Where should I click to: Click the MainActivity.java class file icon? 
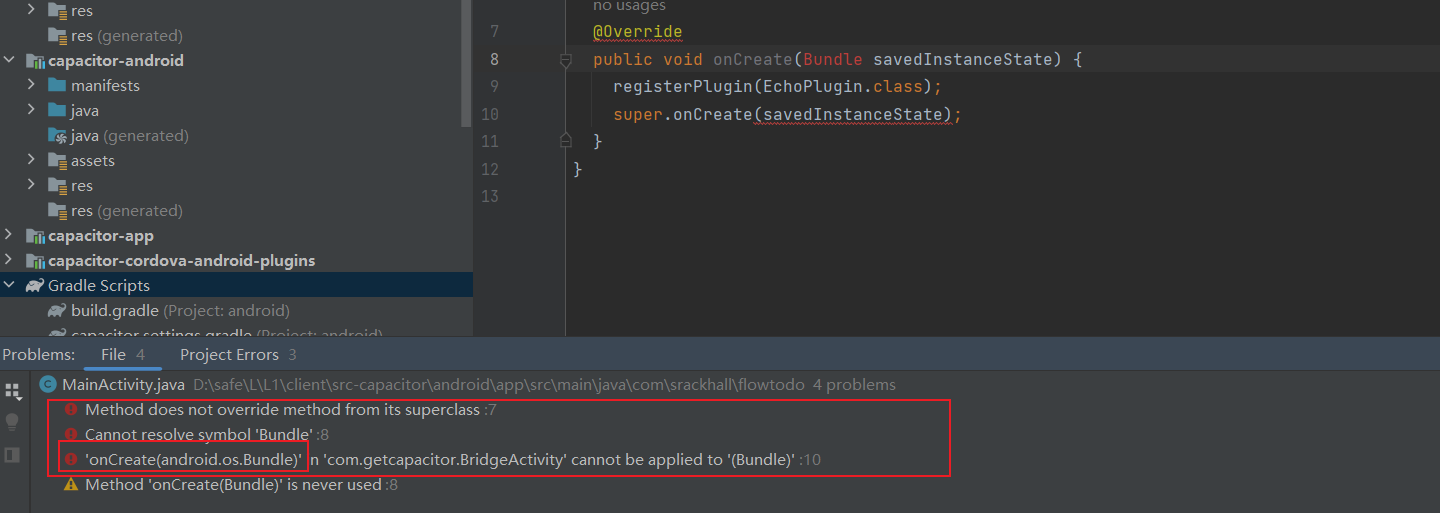coord(47,384)
